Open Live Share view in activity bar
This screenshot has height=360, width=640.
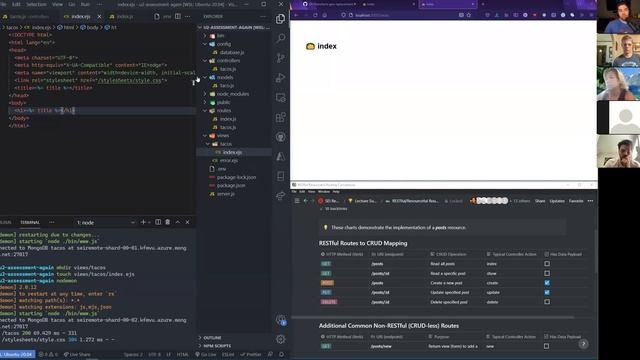[280, 196]
